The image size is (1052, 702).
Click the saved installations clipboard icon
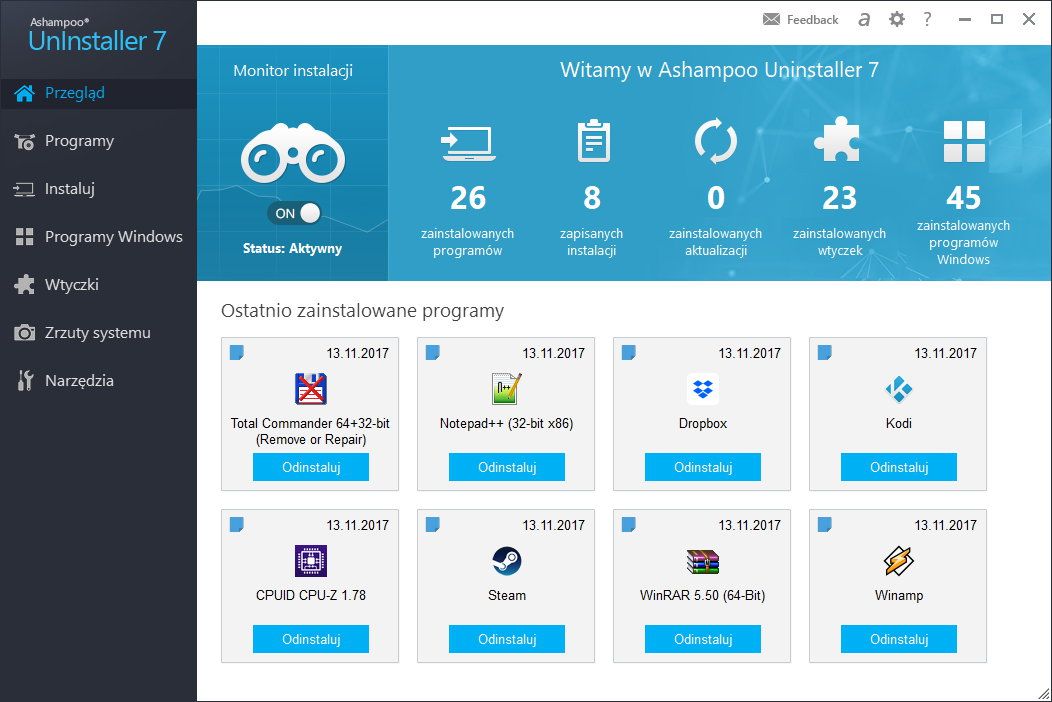pyautogui.click(x=593, y=140)
